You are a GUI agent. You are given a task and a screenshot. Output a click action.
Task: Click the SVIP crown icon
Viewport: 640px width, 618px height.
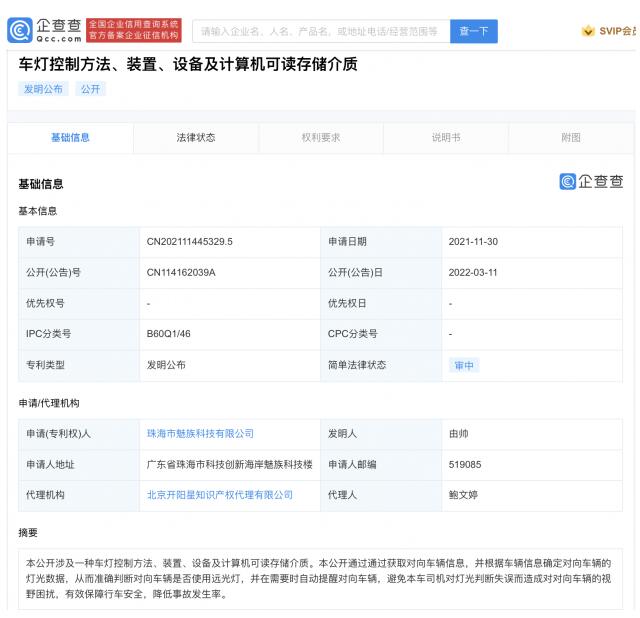pyautogui.click(x=588, y=31)
